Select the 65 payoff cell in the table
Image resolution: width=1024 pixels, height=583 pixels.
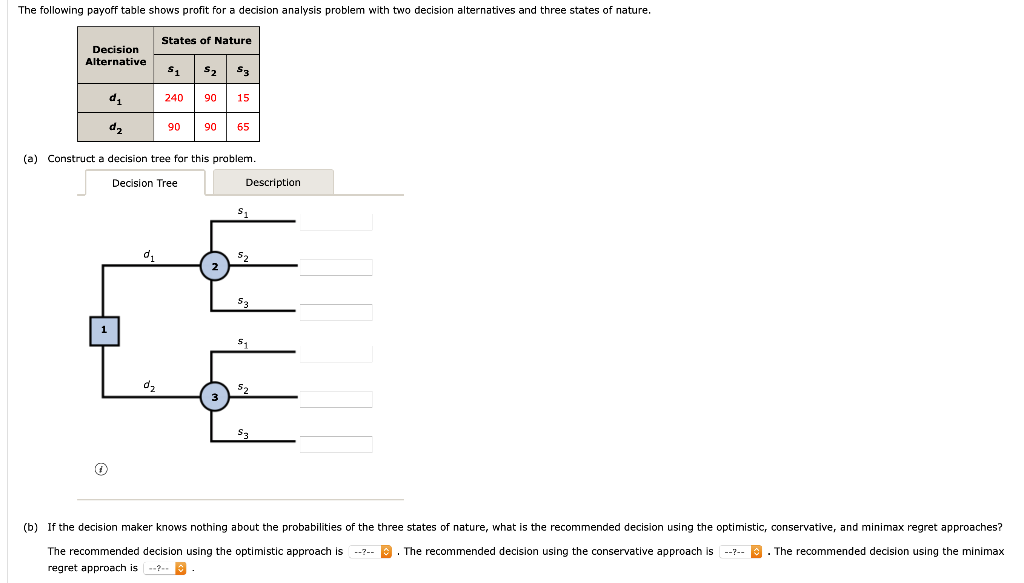(x=243, y=127)
